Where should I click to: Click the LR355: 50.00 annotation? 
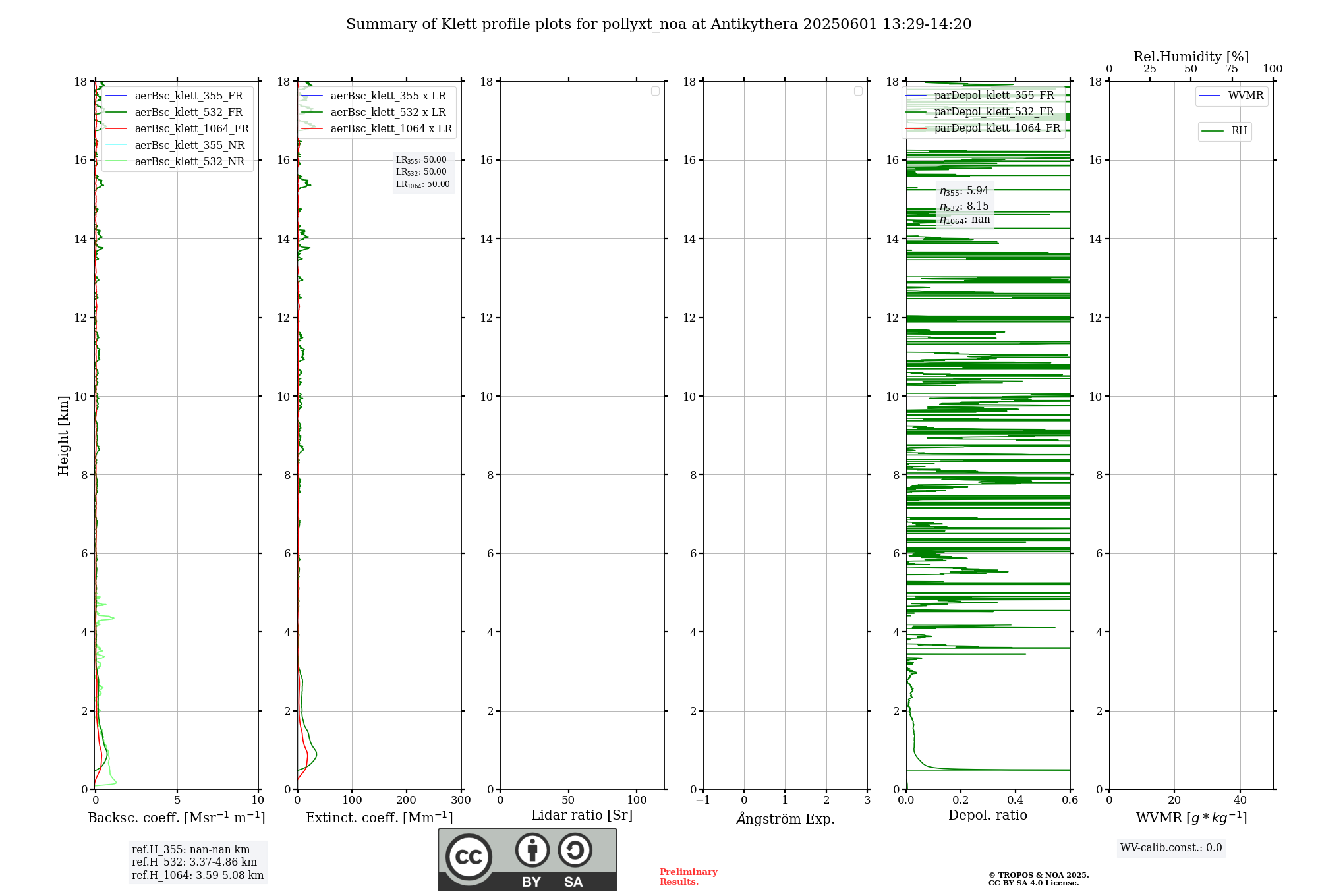pyautogui.click(x=421, y=160)
